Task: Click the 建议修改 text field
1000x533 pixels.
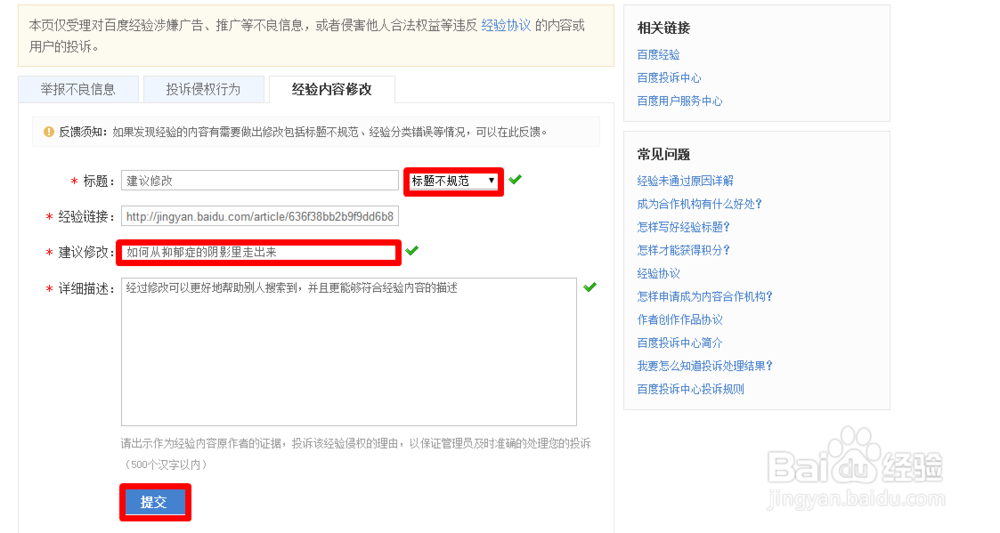Action: [x=259, y=252]
